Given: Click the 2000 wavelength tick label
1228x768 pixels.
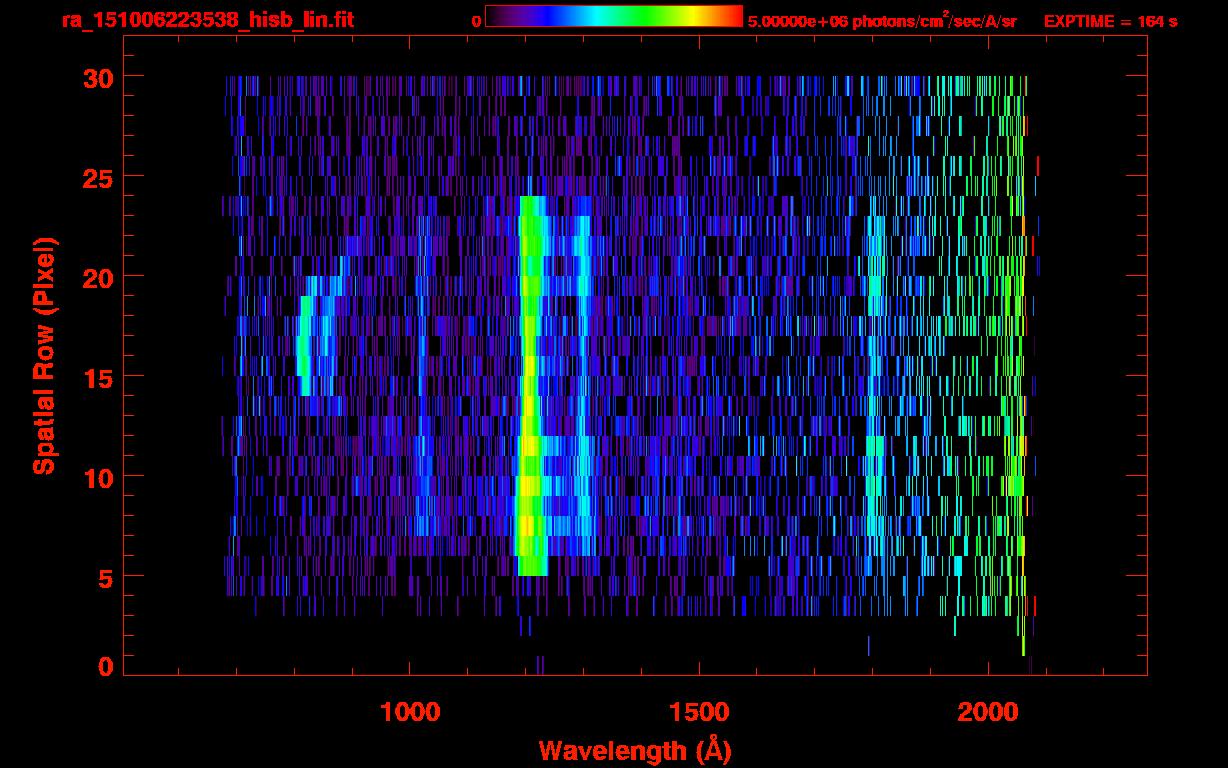Looking at the screenshot, I should [988, 711].
